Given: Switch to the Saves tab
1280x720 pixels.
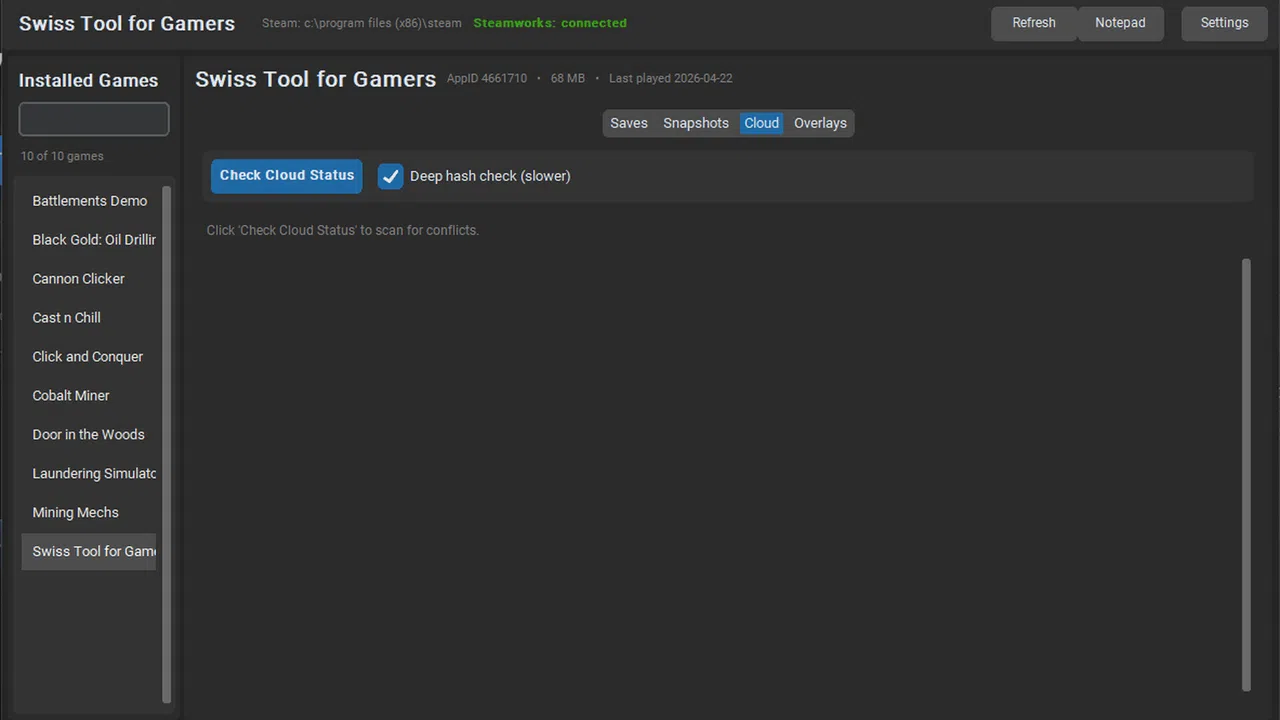Looking at the screenshot, I should [x=629, y=123].
